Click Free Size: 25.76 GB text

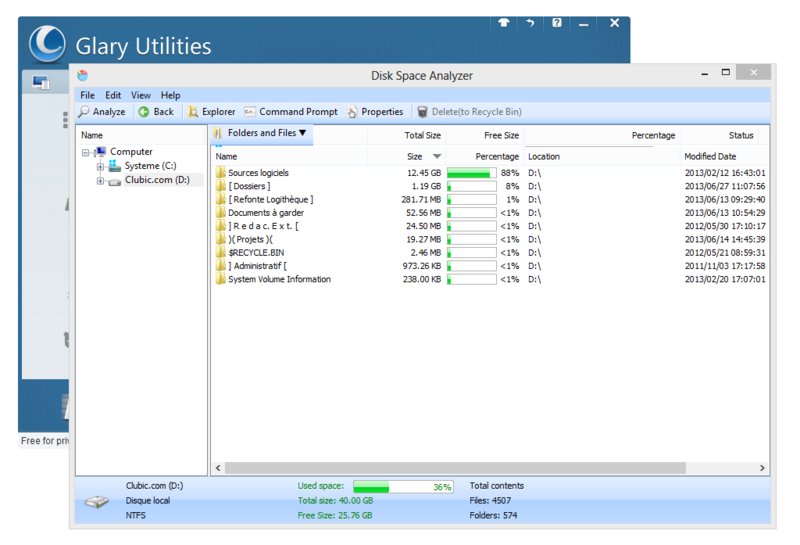coord(335,515)
